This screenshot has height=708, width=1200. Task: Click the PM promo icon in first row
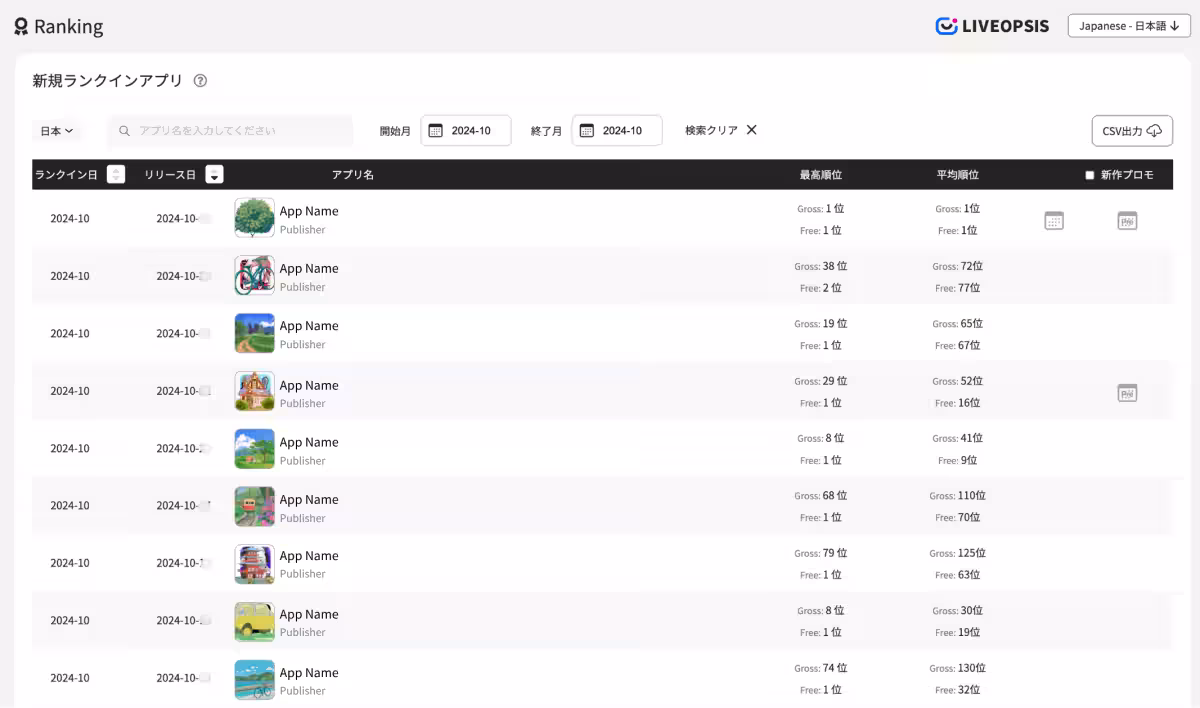click(1127, 221)
